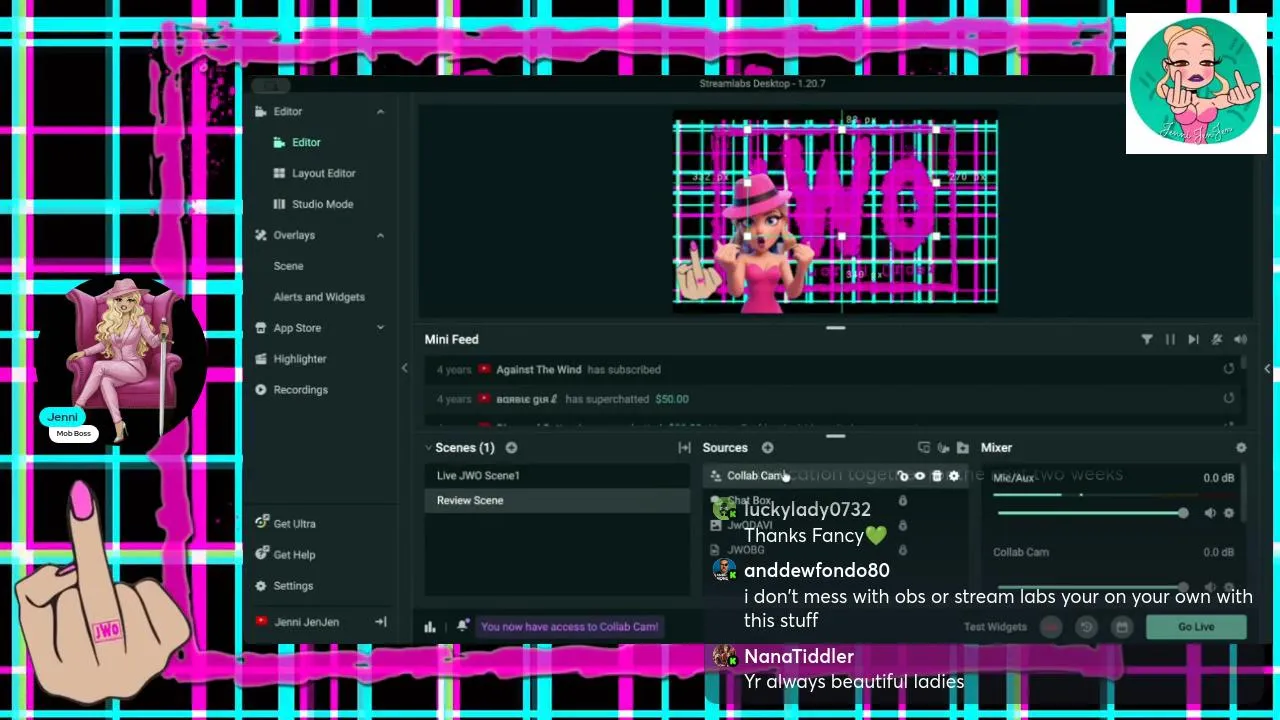Expand the App Store section chevron
Viewport: 1280px width, 720px height.
tap(380, 328)
